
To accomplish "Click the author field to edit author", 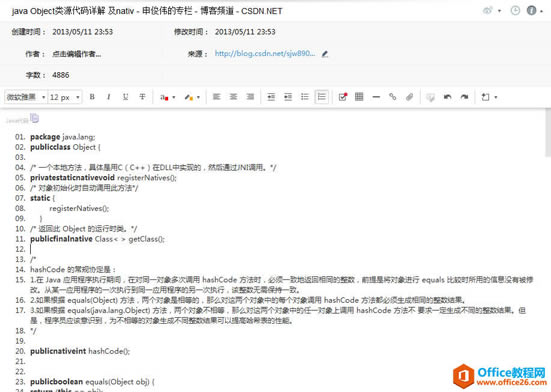I will pyautogui.click(x=77, y=54).
